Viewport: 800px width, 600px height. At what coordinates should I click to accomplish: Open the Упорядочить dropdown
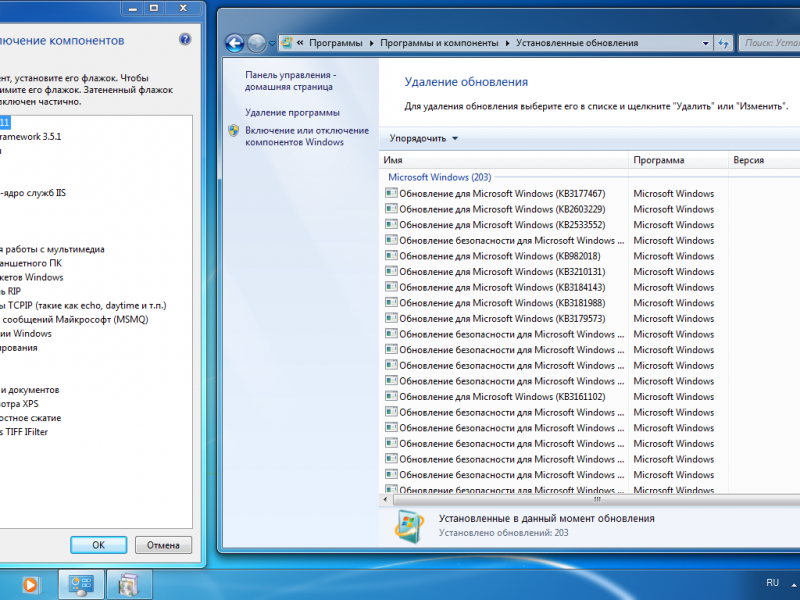pos(423,138)
